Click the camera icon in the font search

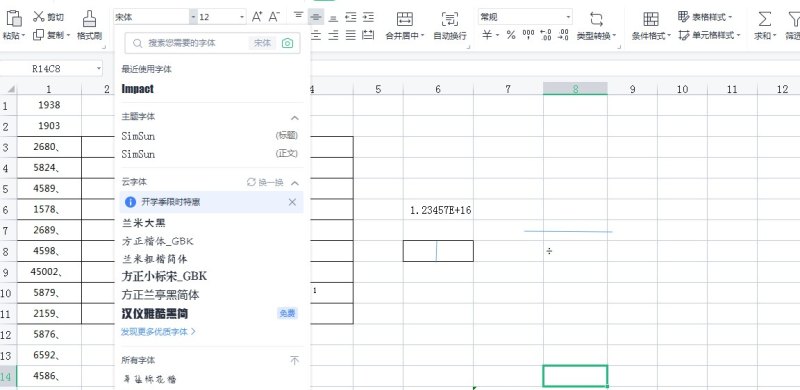(x=288, y=43)
